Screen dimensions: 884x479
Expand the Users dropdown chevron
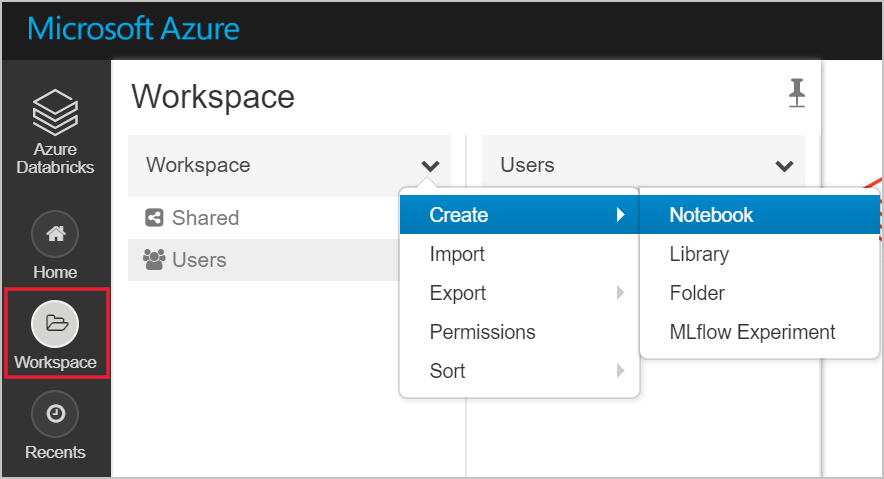point(784,166)
